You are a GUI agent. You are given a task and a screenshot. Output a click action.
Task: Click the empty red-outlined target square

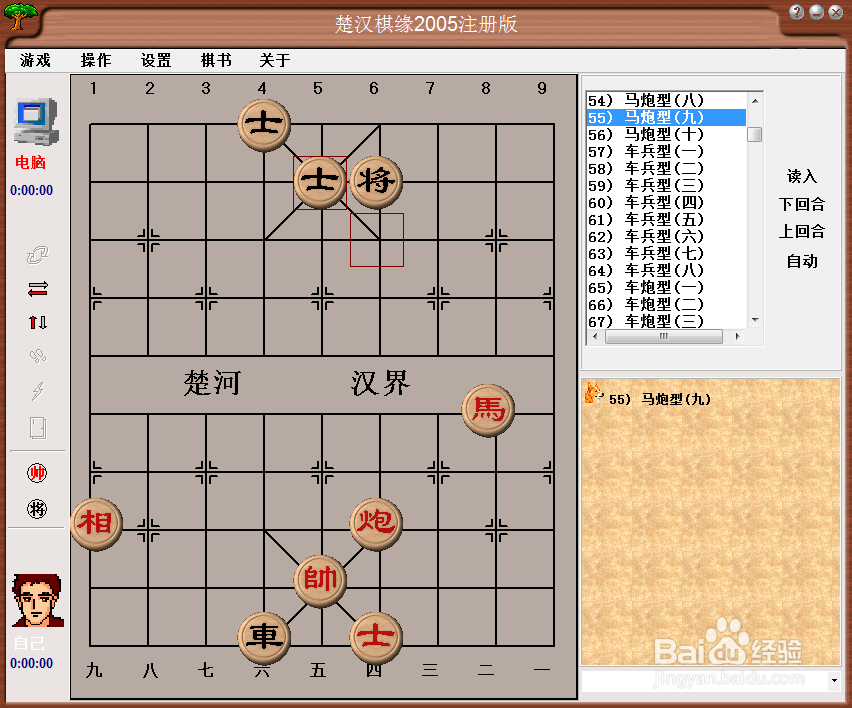377,240
